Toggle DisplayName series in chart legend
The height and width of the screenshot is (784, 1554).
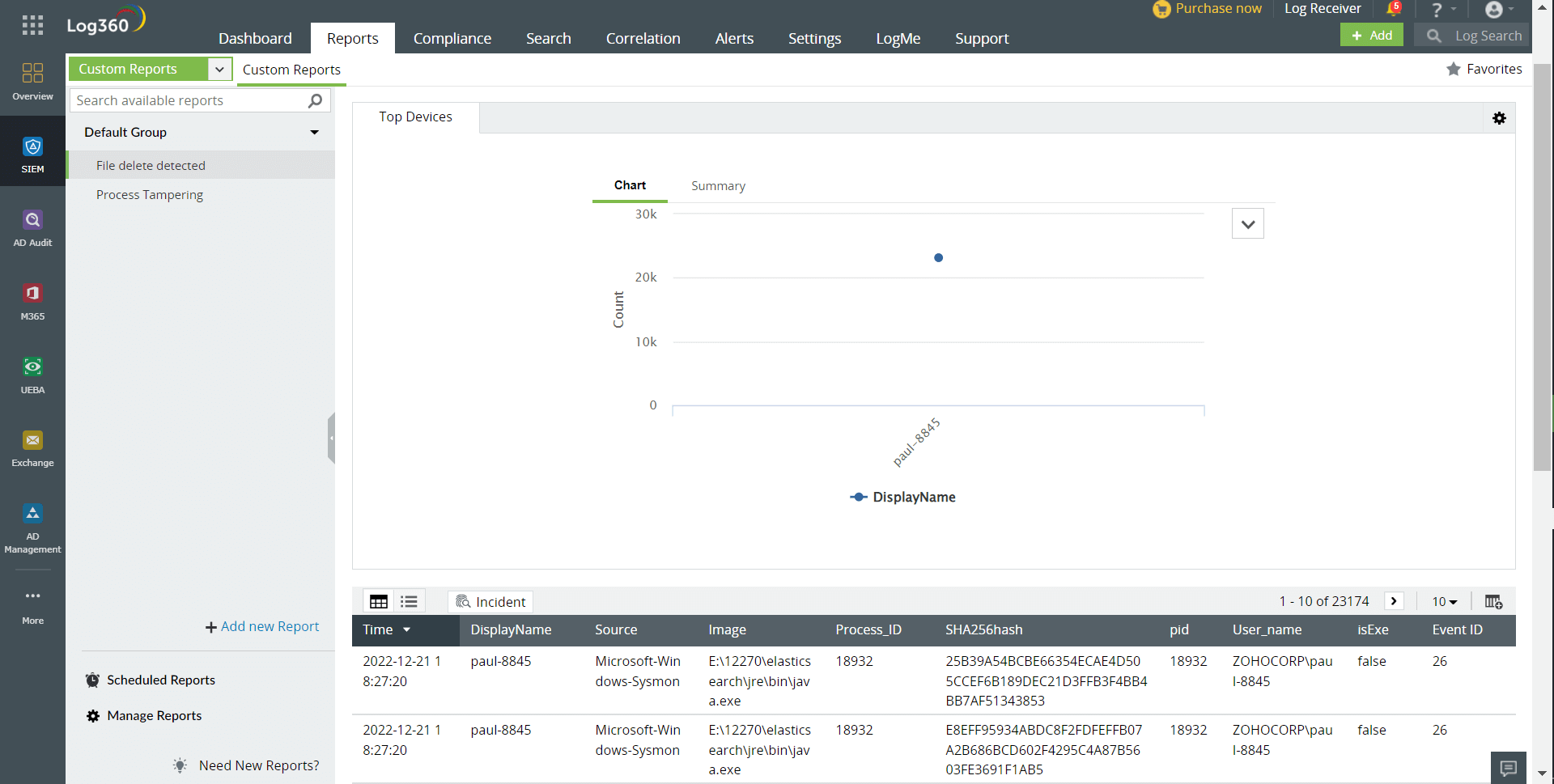click(x=903, y=497)
